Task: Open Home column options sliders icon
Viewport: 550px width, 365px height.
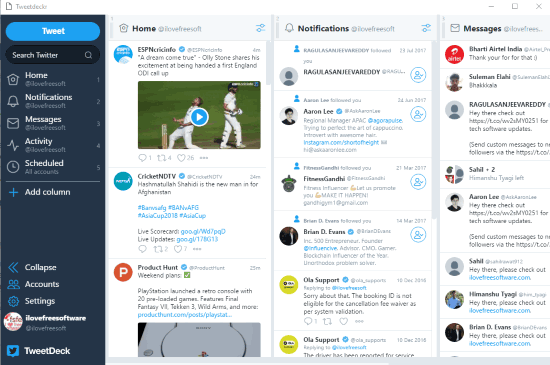Action: (261, 28)
